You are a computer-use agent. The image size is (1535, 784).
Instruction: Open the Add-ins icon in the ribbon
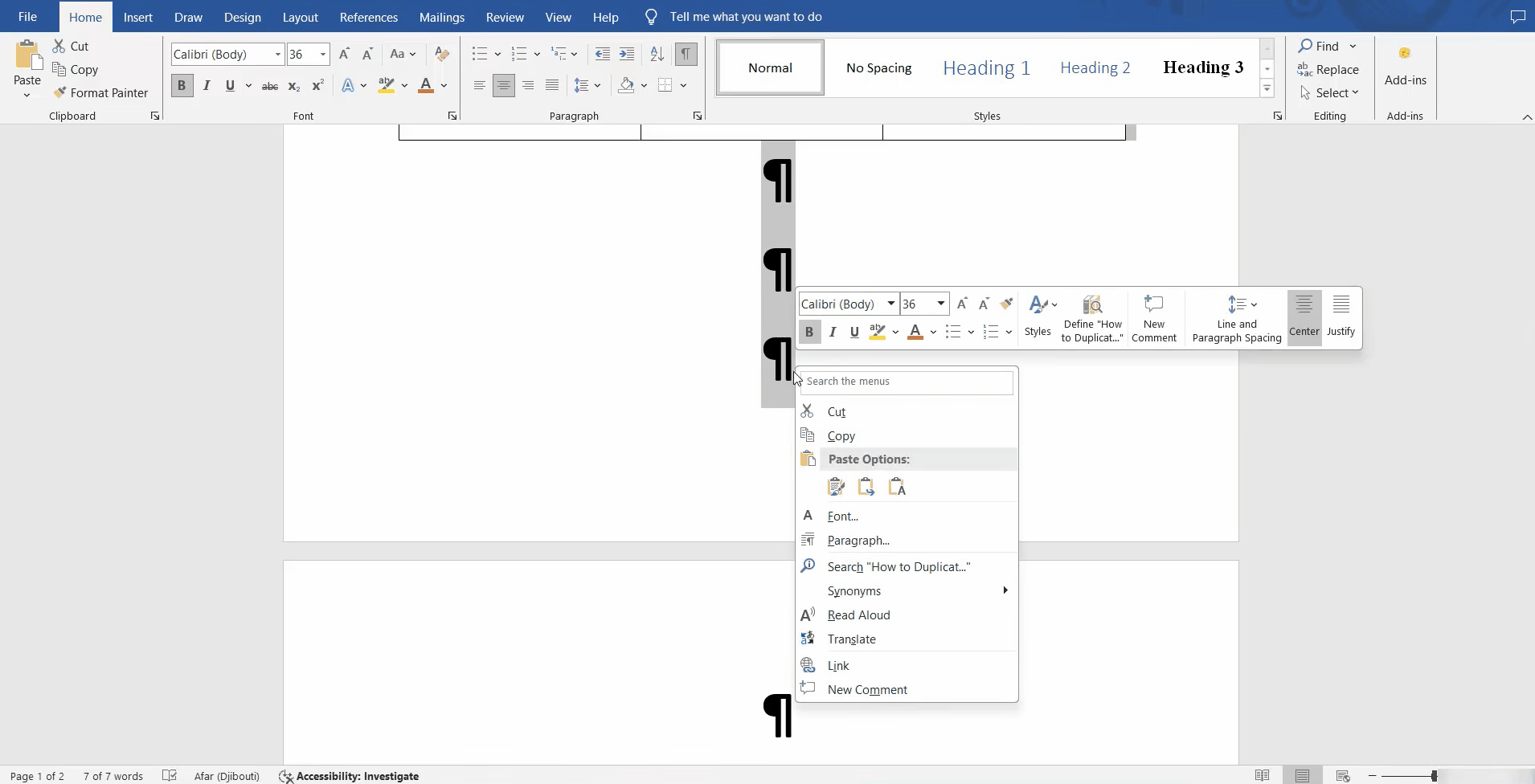point(1405,53)
